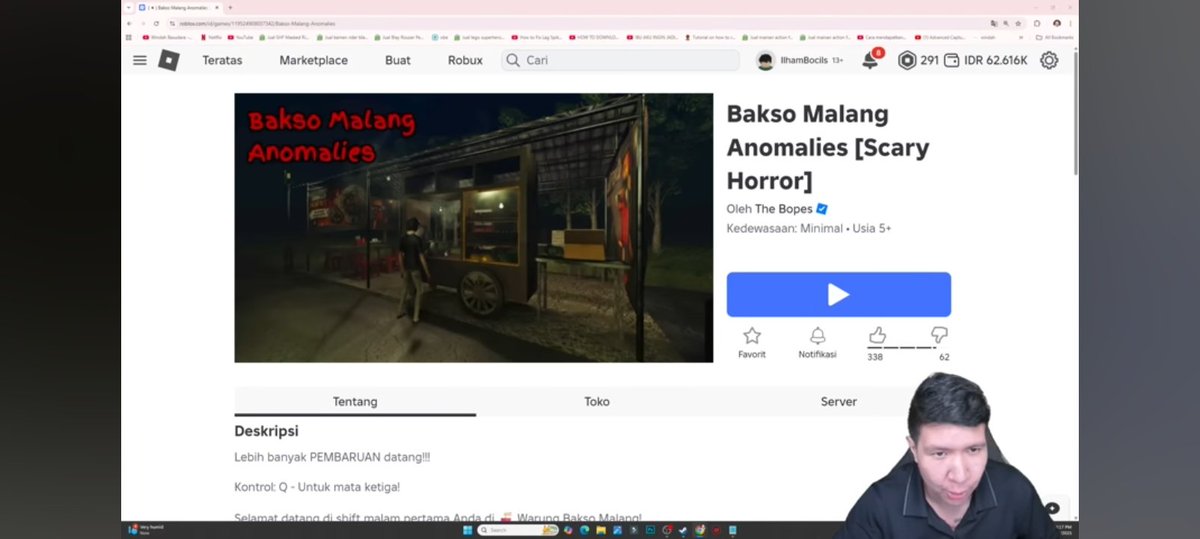The image size is (1200, 539).
Task: Open Steam from the taskbar
Action: [683, 530]
